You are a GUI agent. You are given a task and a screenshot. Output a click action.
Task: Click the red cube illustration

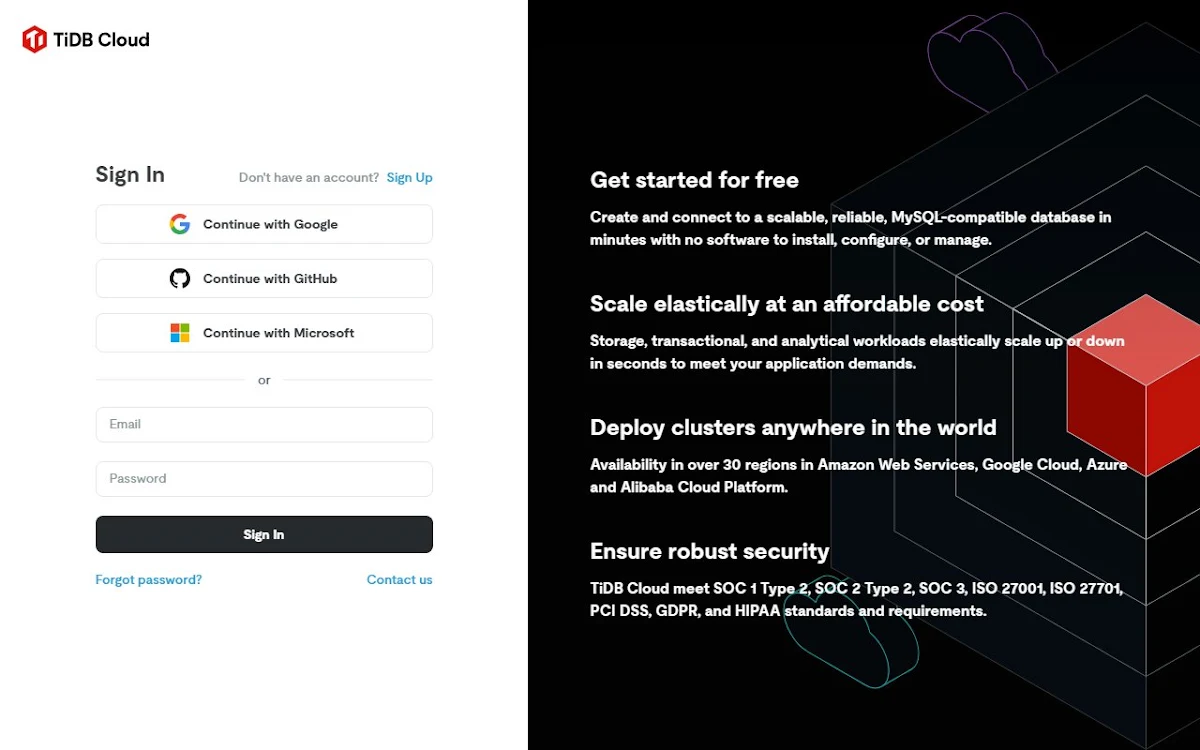[x=1133, y=385]
